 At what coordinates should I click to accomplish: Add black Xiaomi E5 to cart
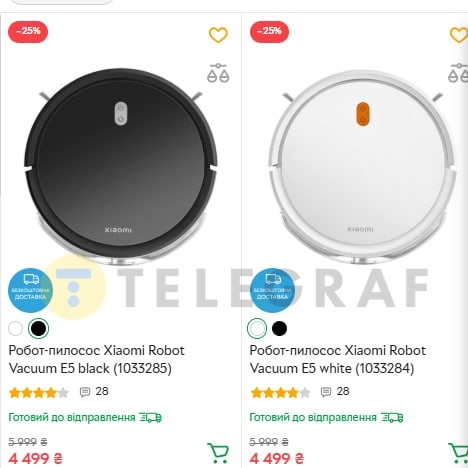point(218,453)
